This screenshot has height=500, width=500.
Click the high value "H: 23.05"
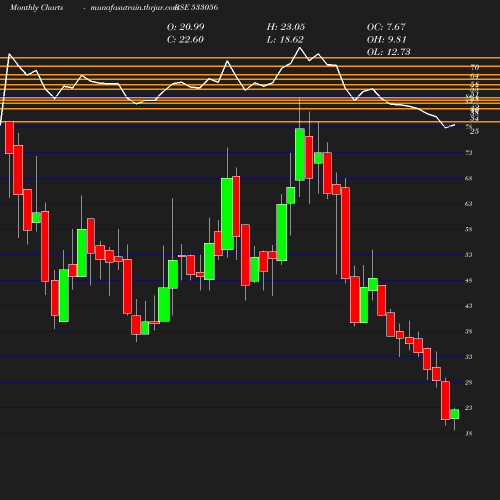tap(286, 27)
